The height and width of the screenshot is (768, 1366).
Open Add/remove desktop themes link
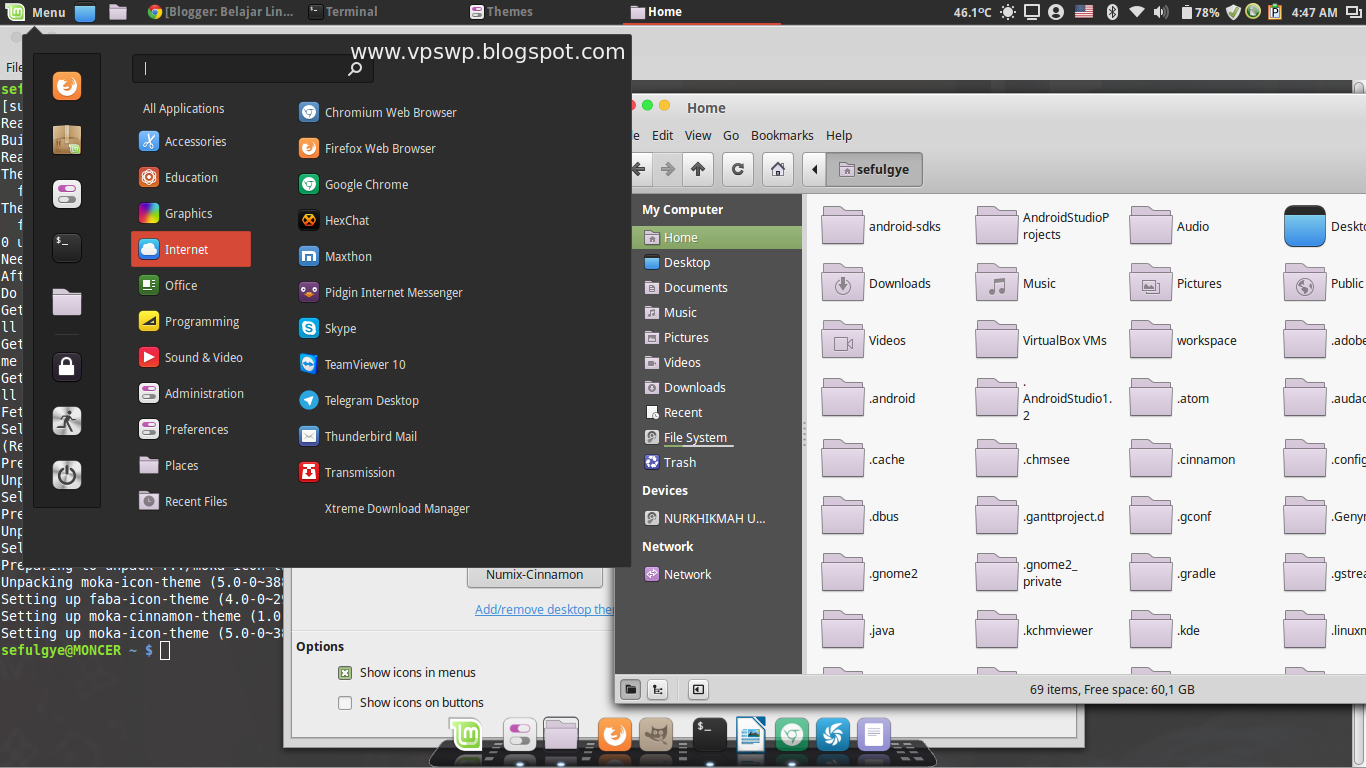coord(544,610)
